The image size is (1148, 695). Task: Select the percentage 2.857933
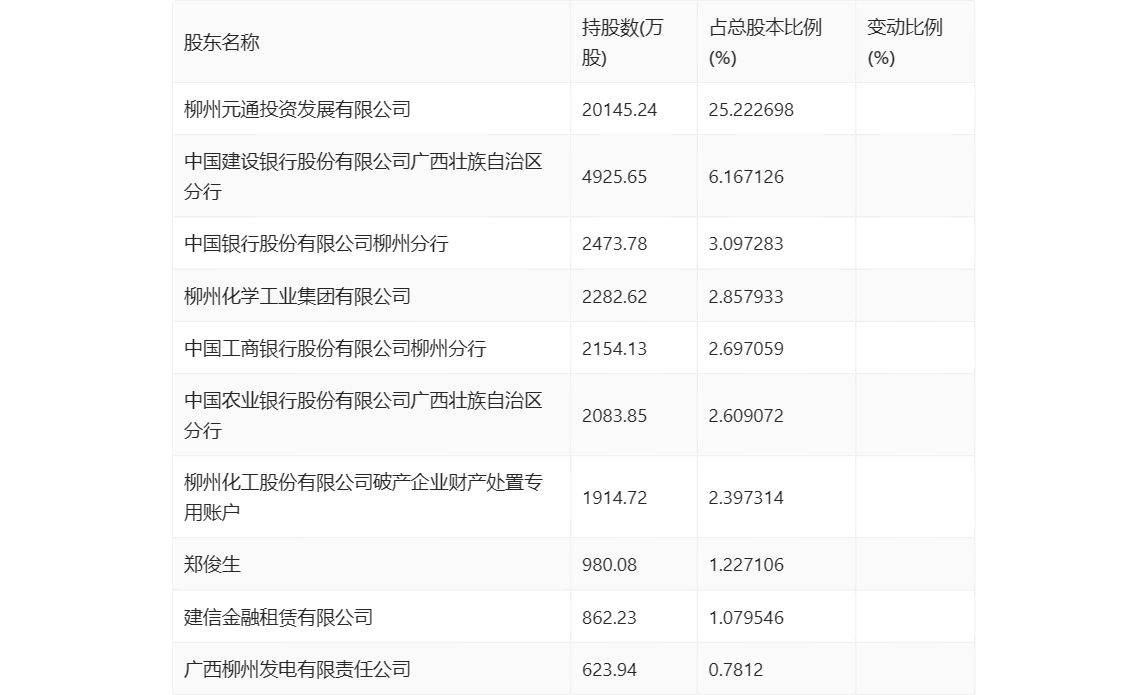click(x=746, y=297)
